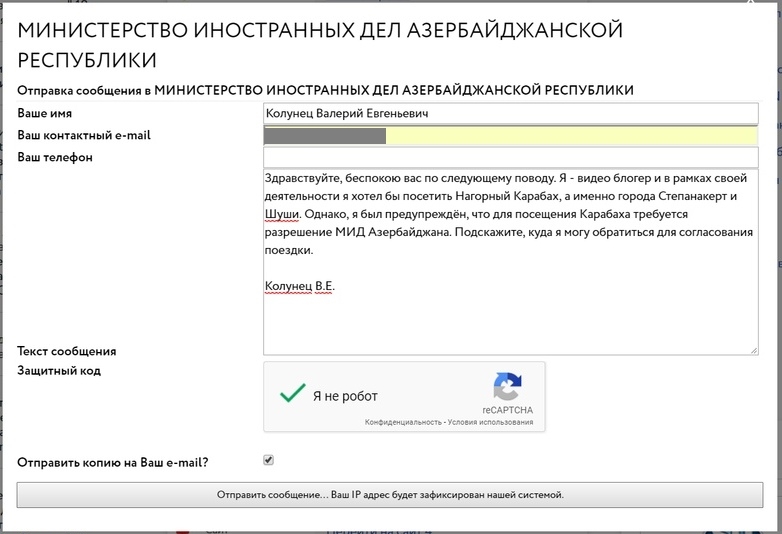Click the green reCAPTCHA checkmark

pos(293,394)
